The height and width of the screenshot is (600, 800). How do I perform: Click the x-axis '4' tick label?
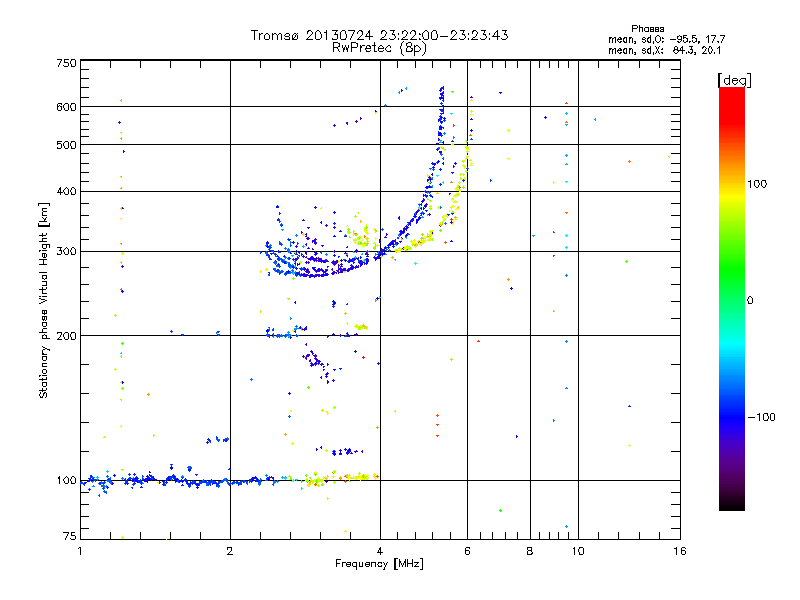pyautogui.click(x=380, y=551)
